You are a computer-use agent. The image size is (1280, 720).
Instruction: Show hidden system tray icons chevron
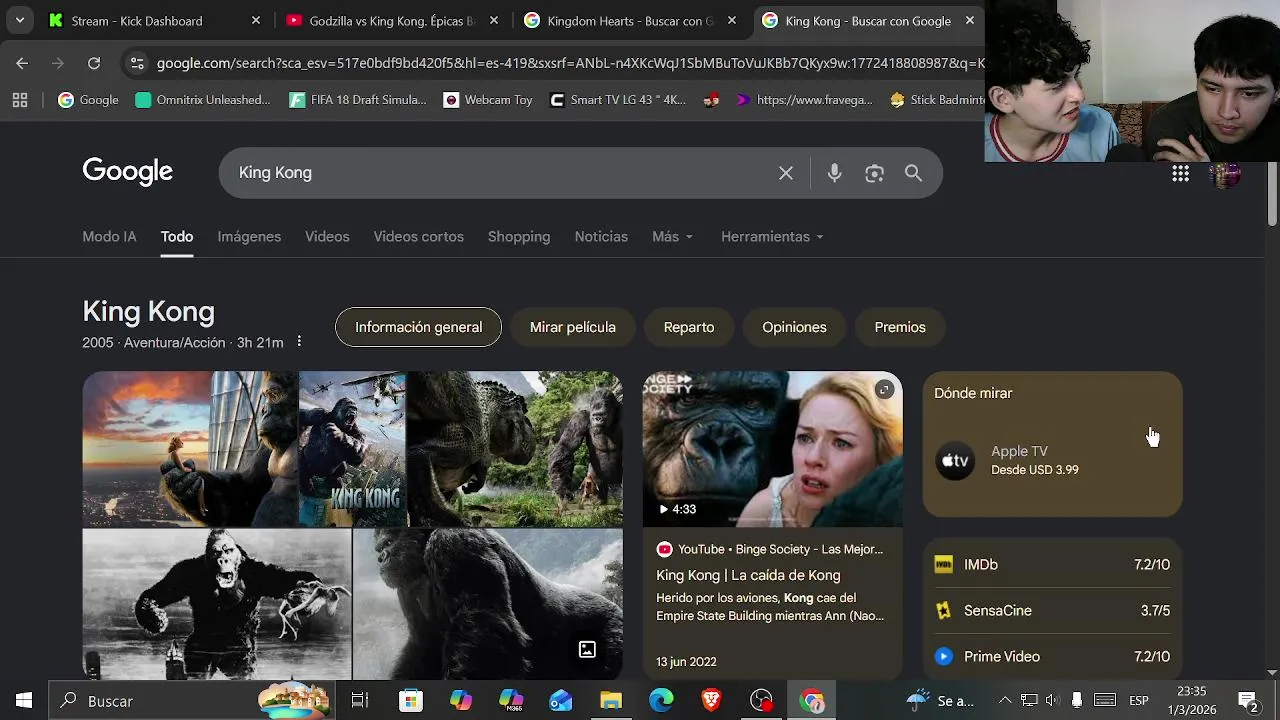(x=1005, y=701)
